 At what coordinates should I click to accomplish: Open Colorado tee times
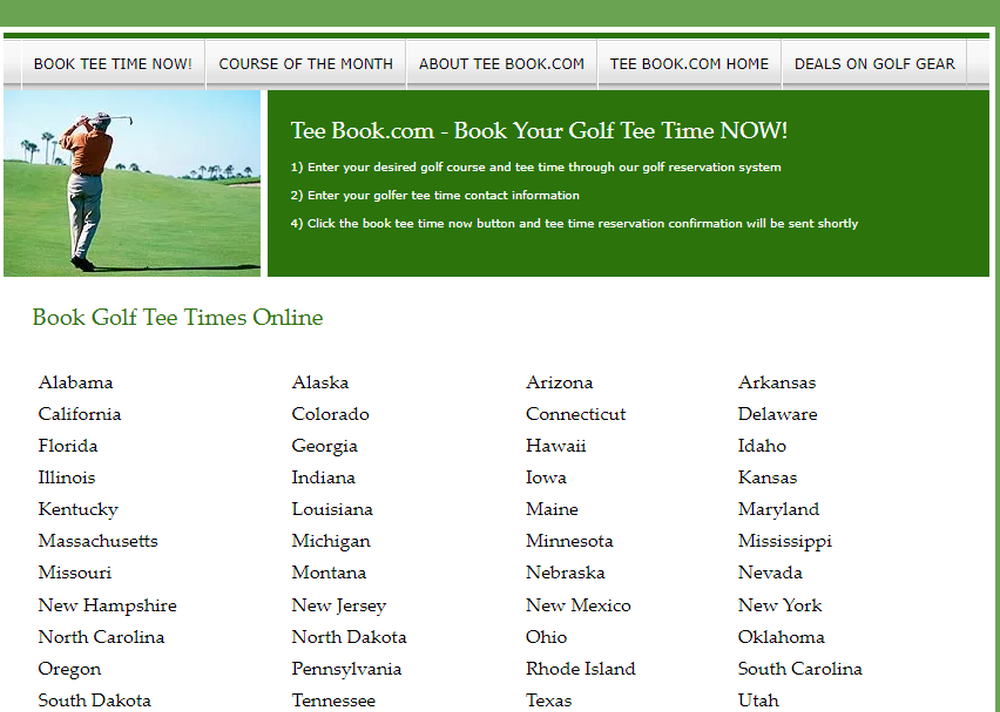coord(330,414)
